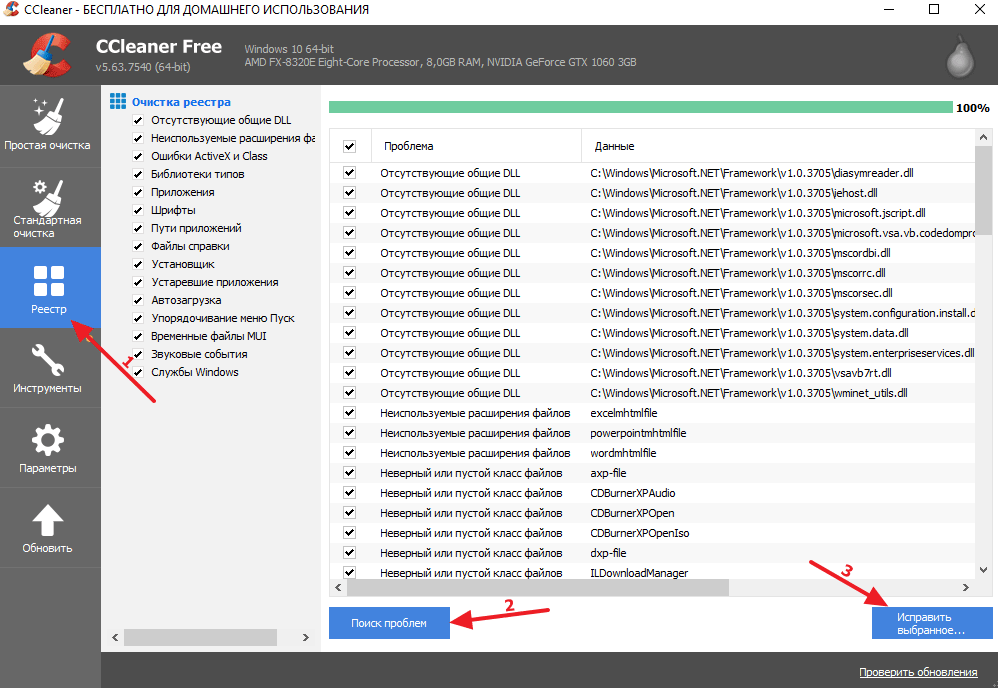Uncheck the dxp-file result row
This screenshot has height=688, width=998.
349,553
